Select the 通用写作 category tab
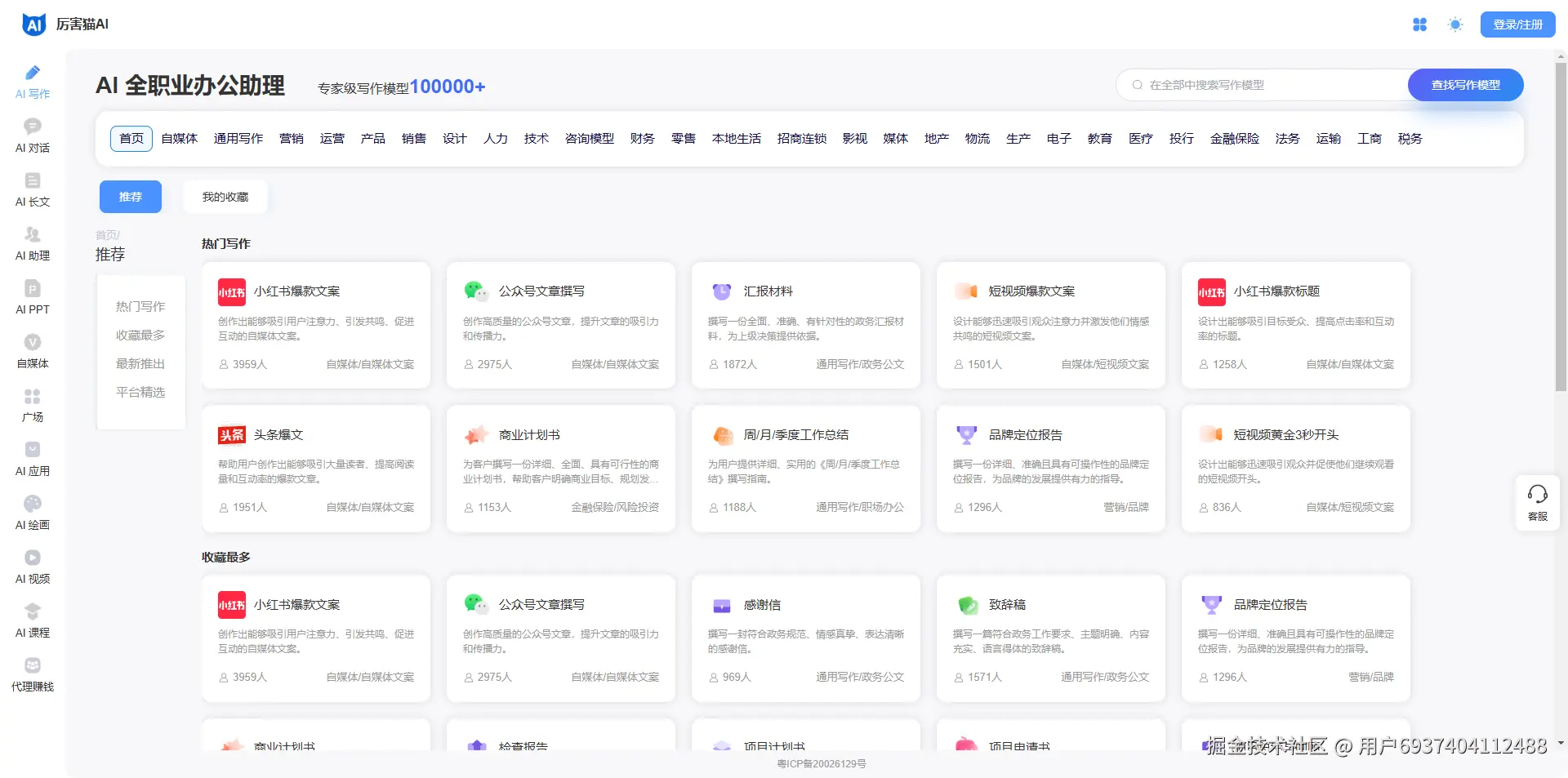 coord(238,139)
